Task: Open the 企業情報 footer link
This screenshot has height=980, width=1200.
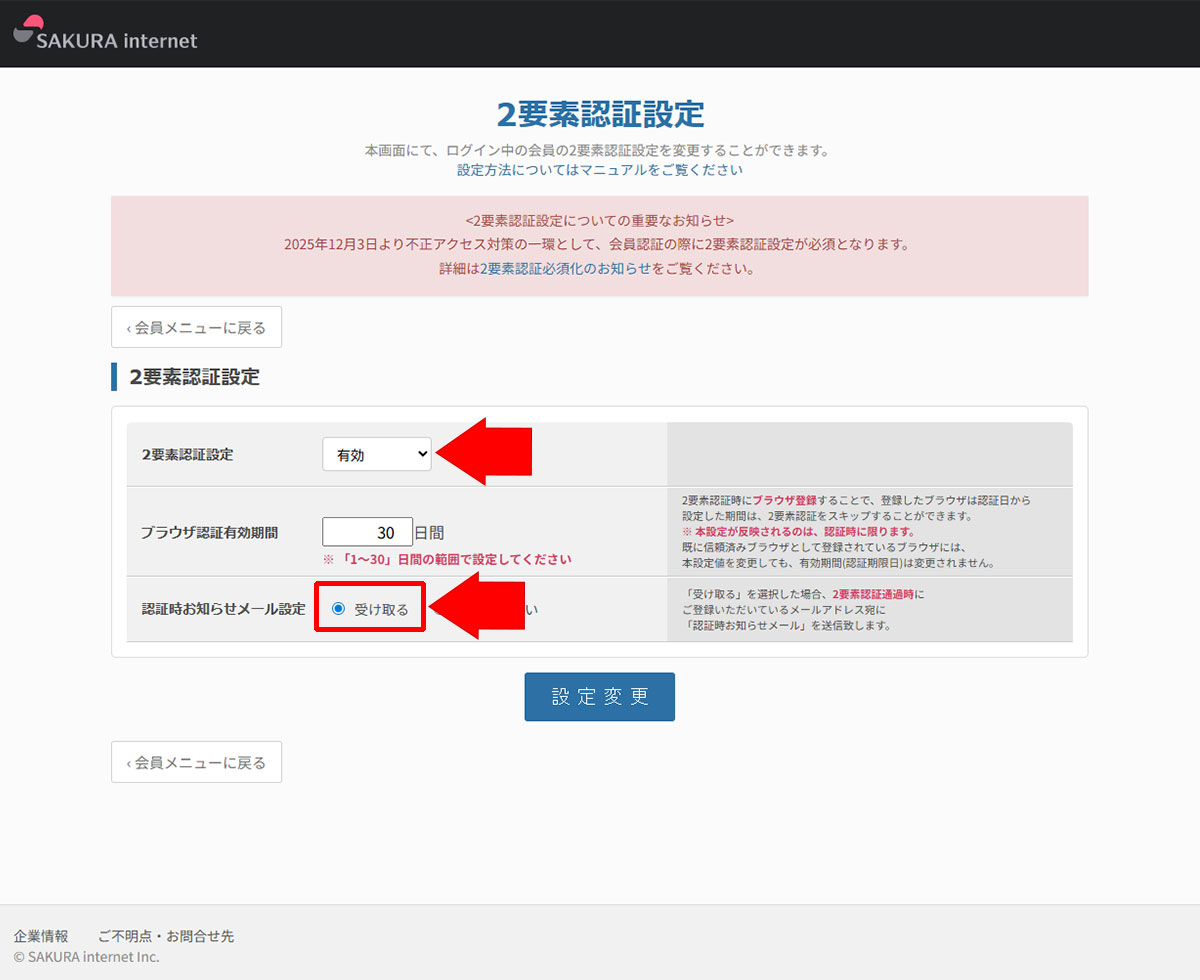Action: tap(41, 936)
